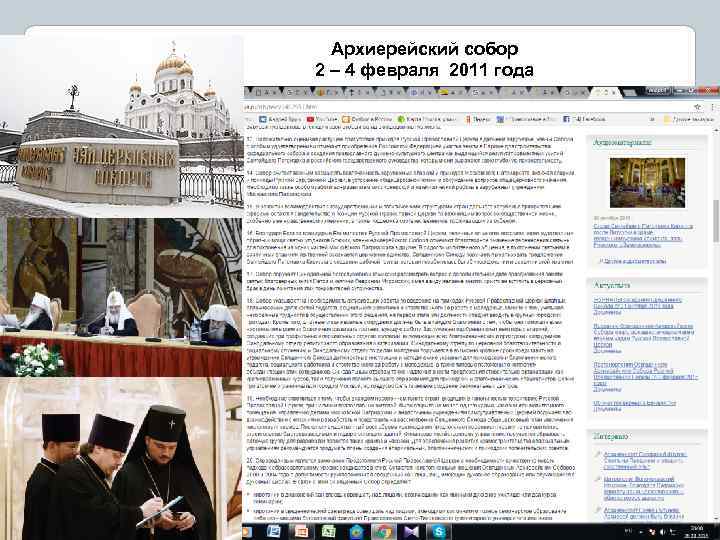Screen dimensions: 720x540
Task: Click the volume speaker tray icon
Action: click(x=662, y=533)
